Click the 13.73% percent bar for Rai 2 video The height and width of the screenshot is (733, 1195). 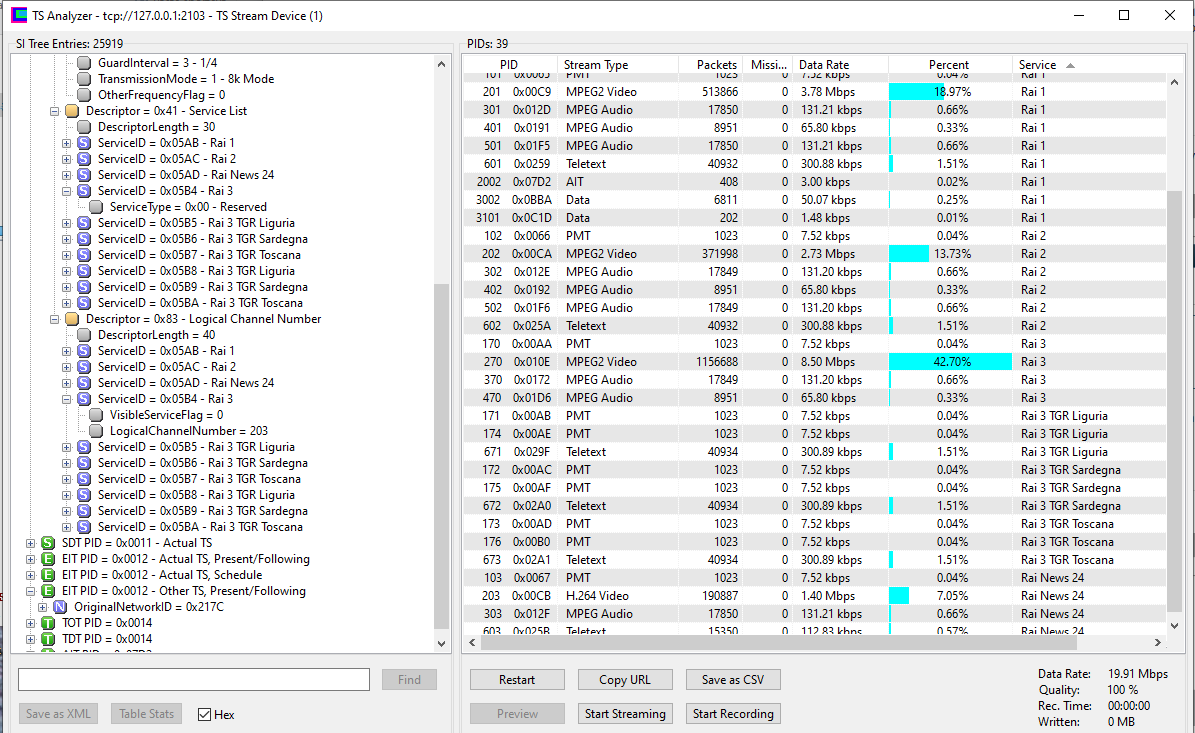(x=909, y=254)
